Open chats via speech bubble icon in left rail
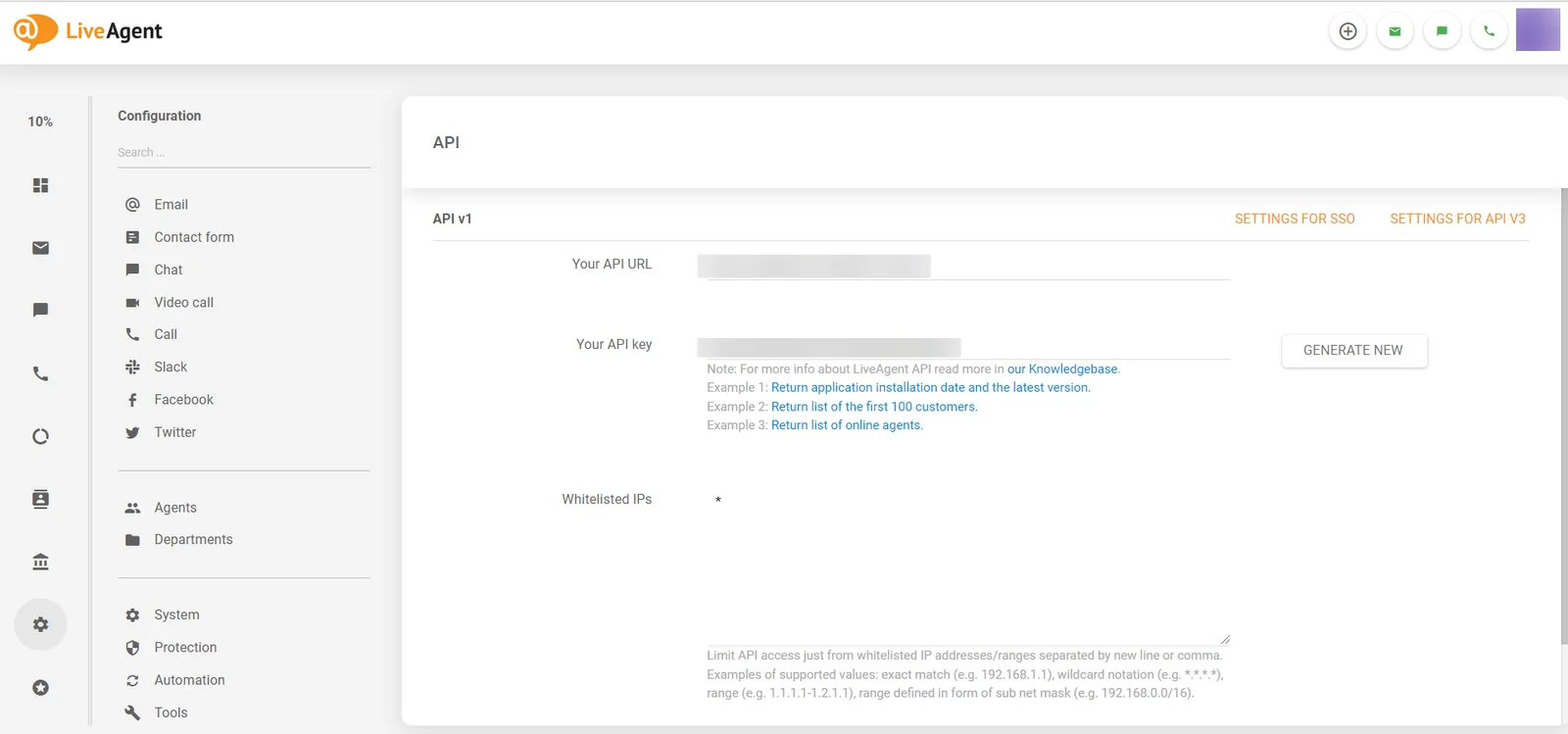 point(40,311)
